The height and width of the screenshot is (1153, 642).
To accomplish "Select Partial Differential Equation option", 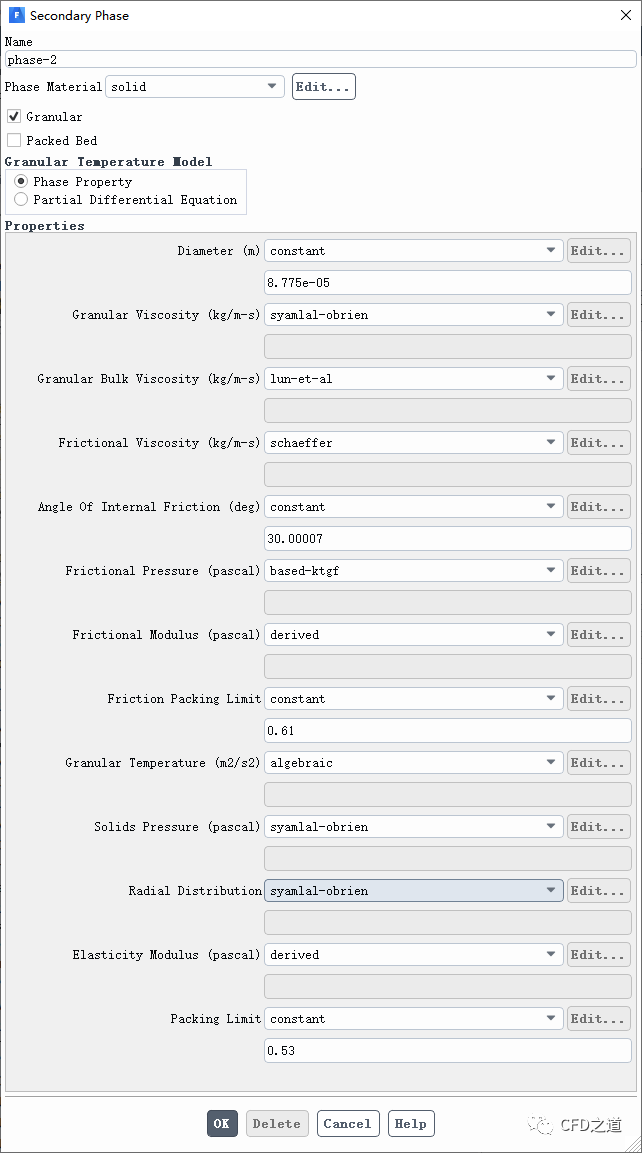I will point(21,200).
